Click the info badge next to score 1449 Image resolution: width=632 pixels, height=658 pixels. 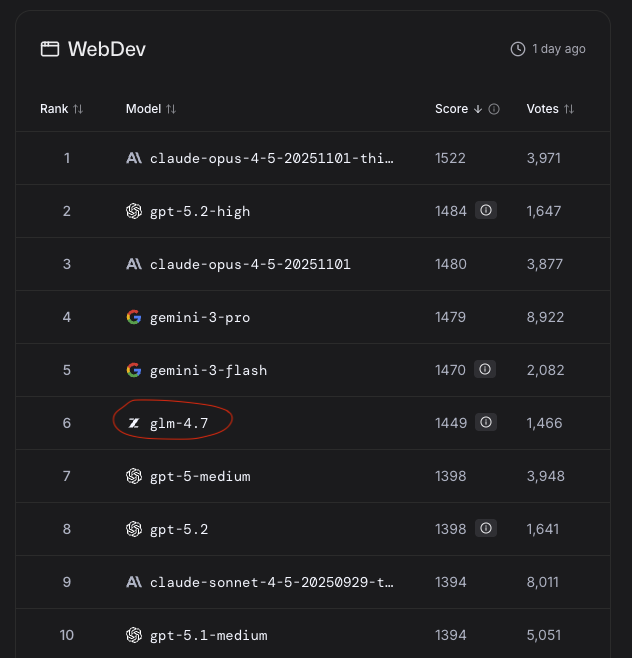pyautogui.click(x=486, y=423)
